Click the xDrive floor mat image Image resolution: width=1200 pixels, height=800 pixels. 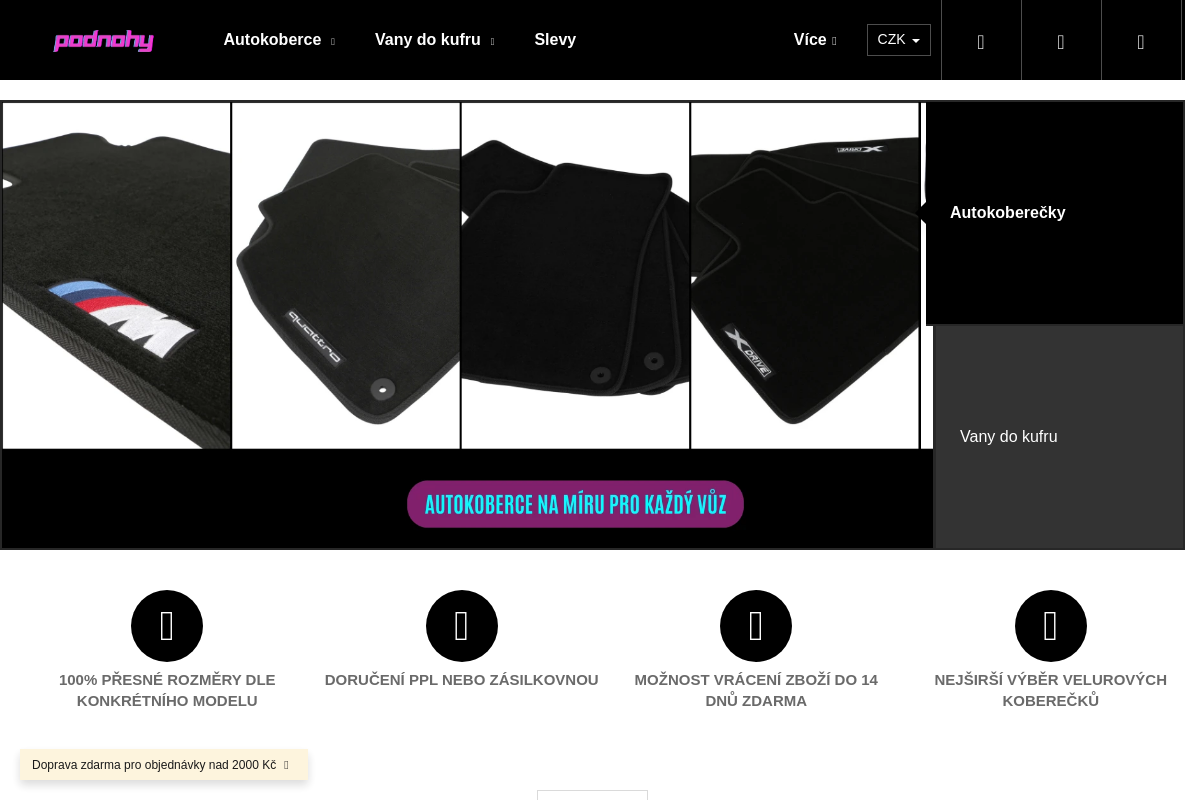(x=805, y=275)
